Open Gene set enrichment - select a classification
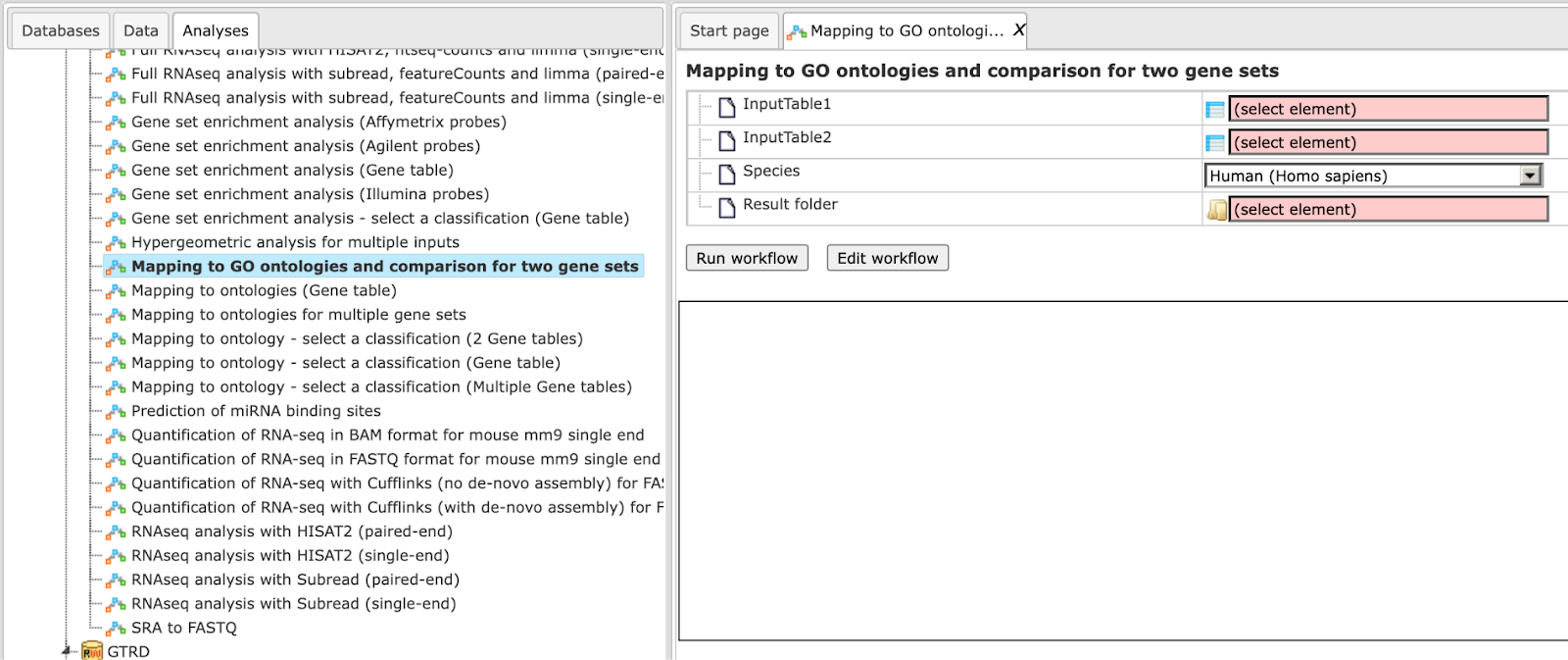Image resolution: width=1568 pixels, height=660 pixels. (380, 219)
